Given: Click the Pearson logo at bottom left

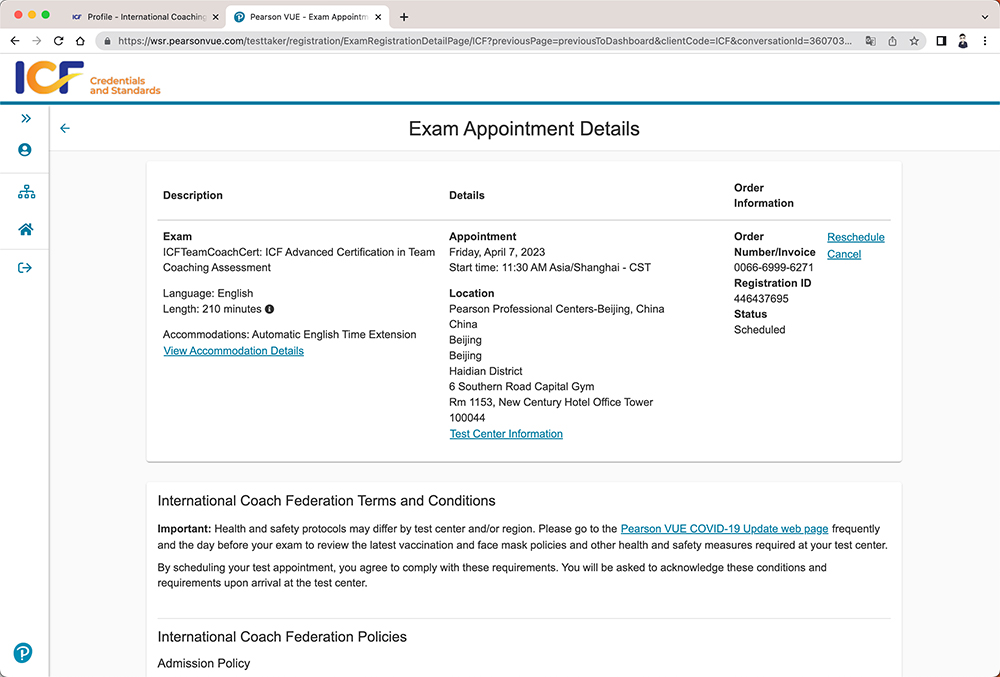Looking at the screenshot, I should pyautogui.click(x=23, y=653).
